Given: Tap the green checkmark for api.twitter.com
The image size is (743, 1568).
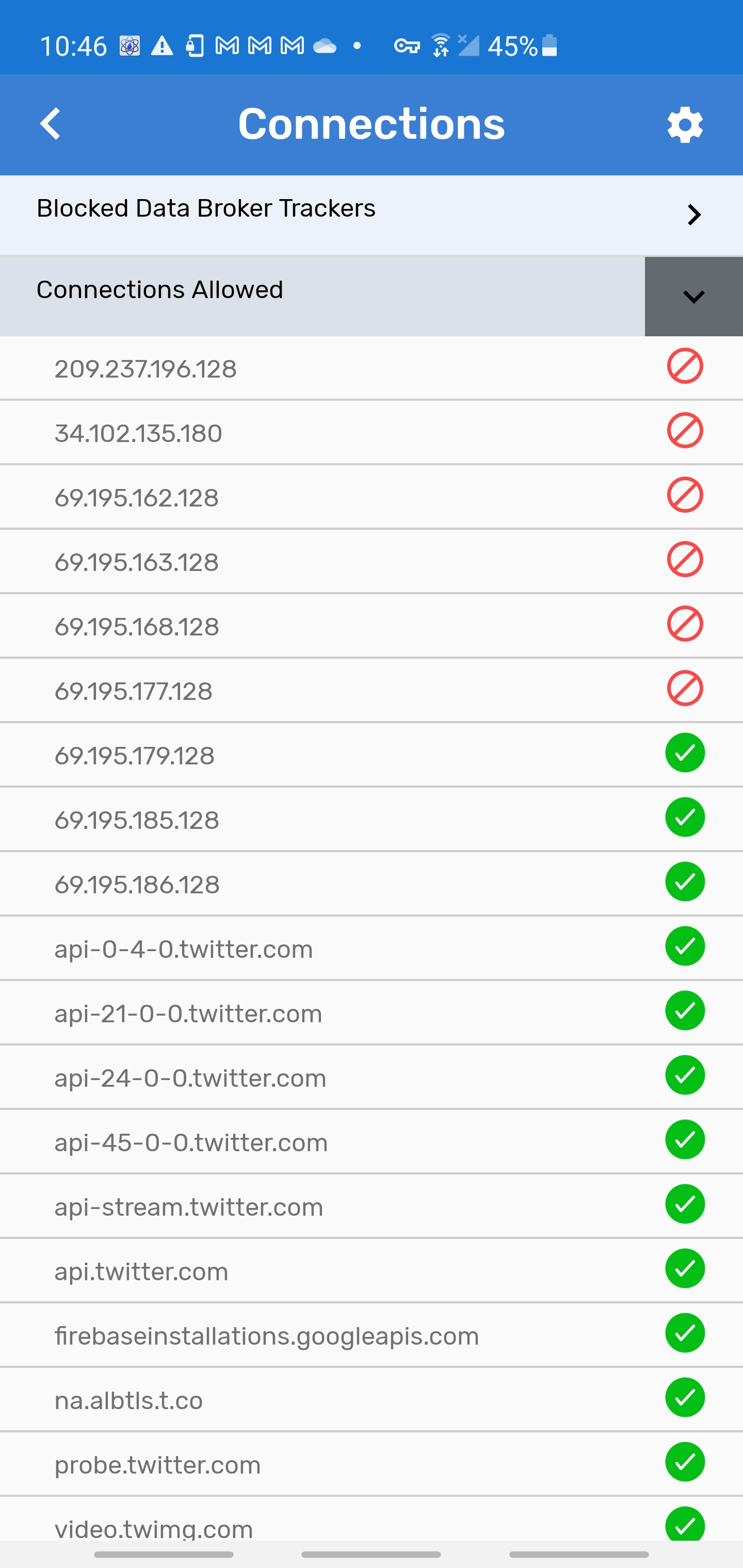Looking at the screenshot, I should tap(685, 1268).
